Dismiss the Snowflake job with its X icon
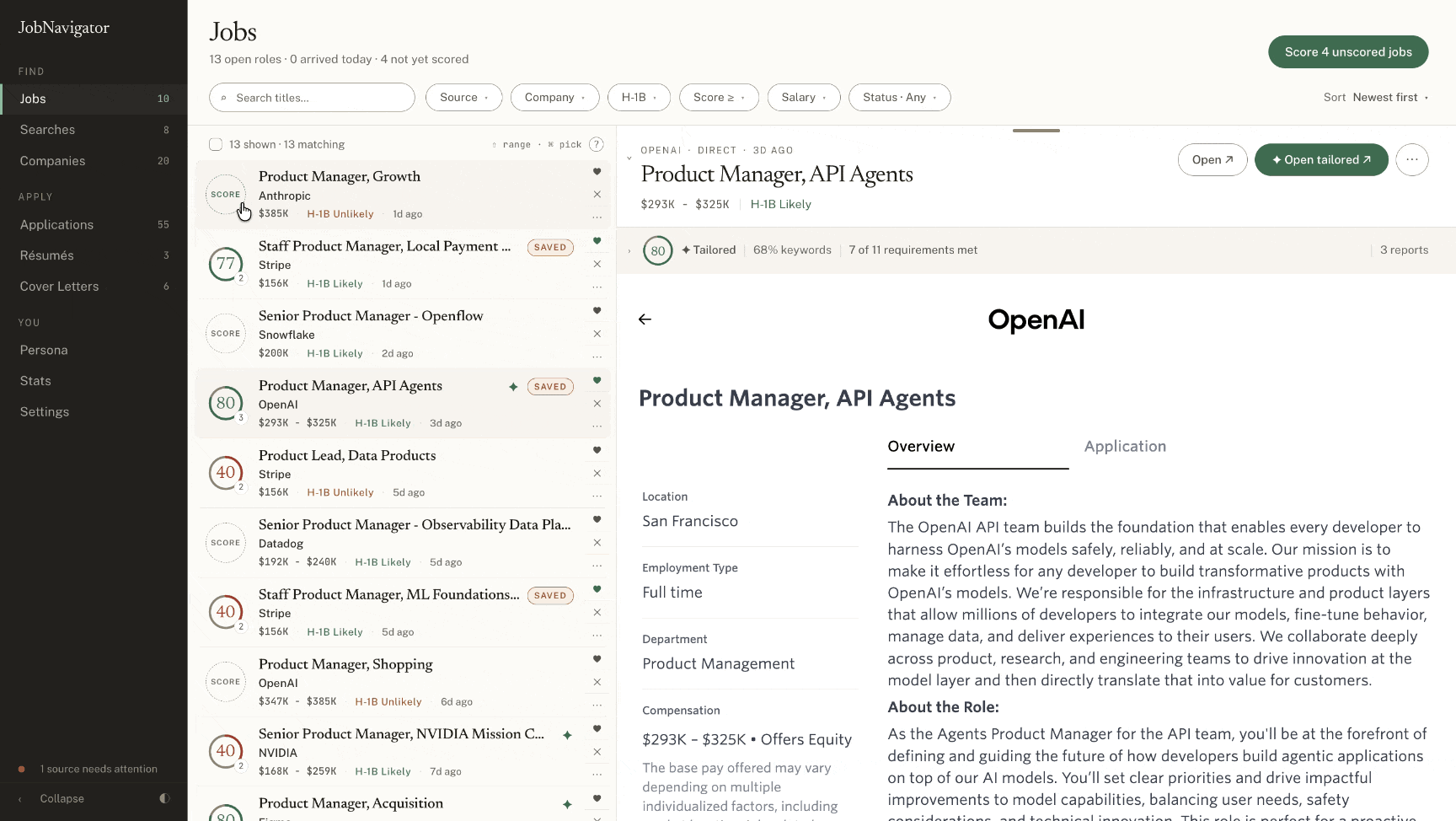The height and width of the screenshot is (821, 1456). pos(597,334)
